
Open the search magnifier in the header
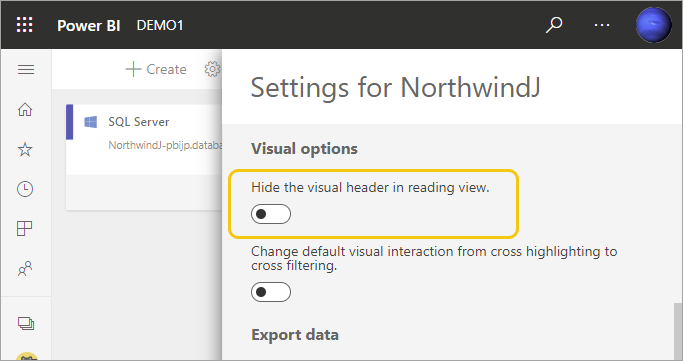click(x=554, y=25)
